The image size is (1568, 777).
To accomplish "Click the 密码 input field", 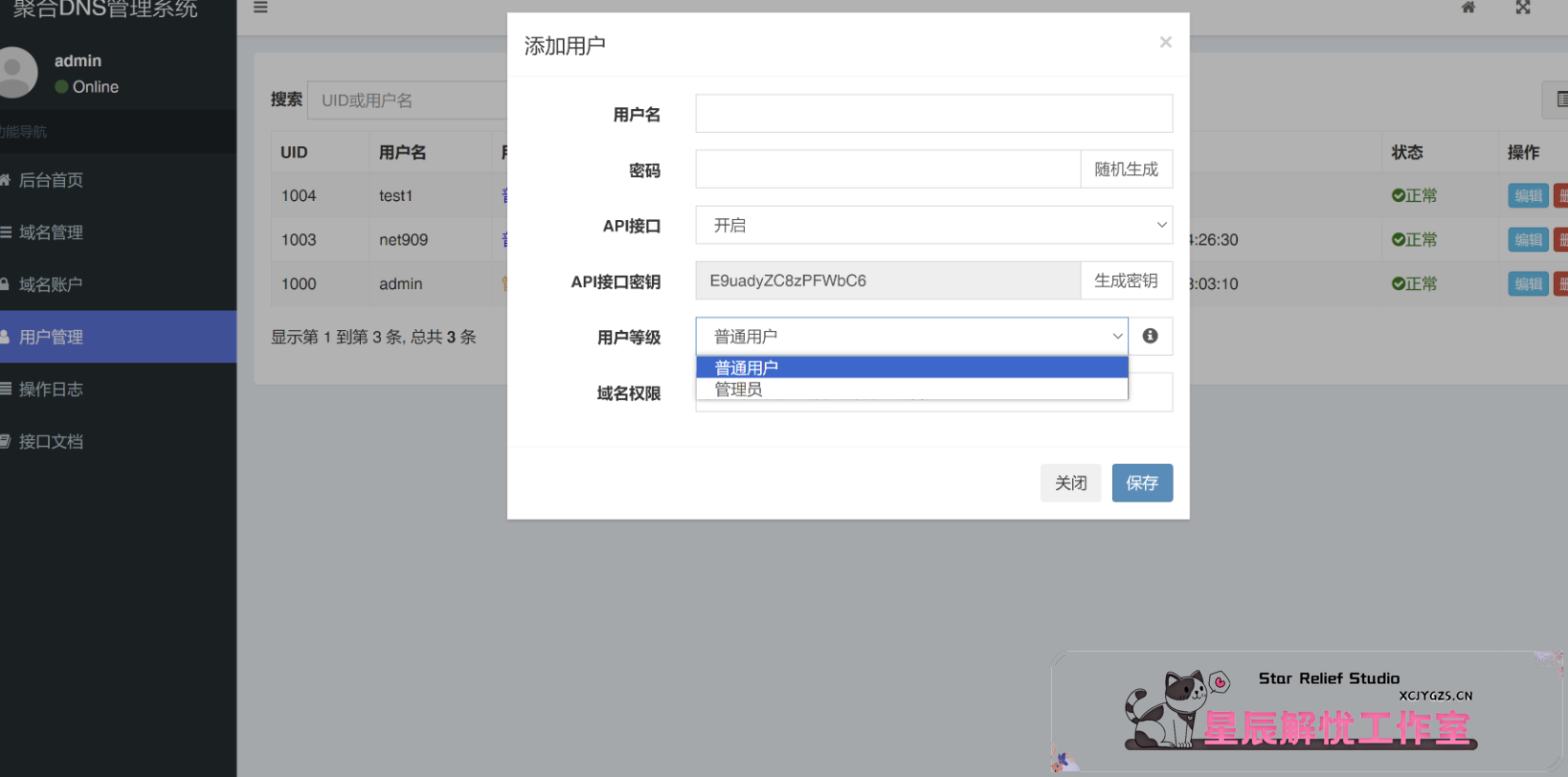I will tap(887, 169).
